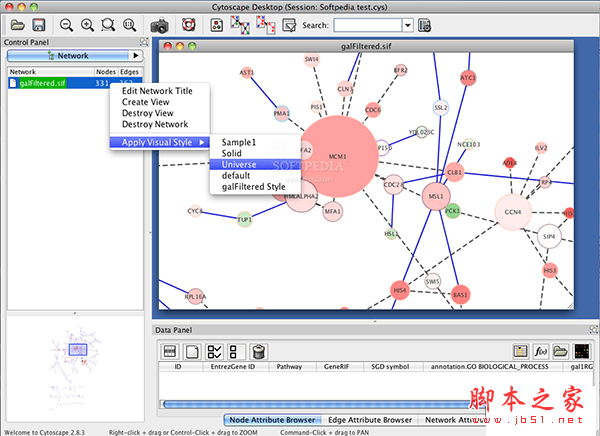This screenshot has width=600, height=436.
Task: Select the SIP4 node in graph
Action: [x=549, y=237]
